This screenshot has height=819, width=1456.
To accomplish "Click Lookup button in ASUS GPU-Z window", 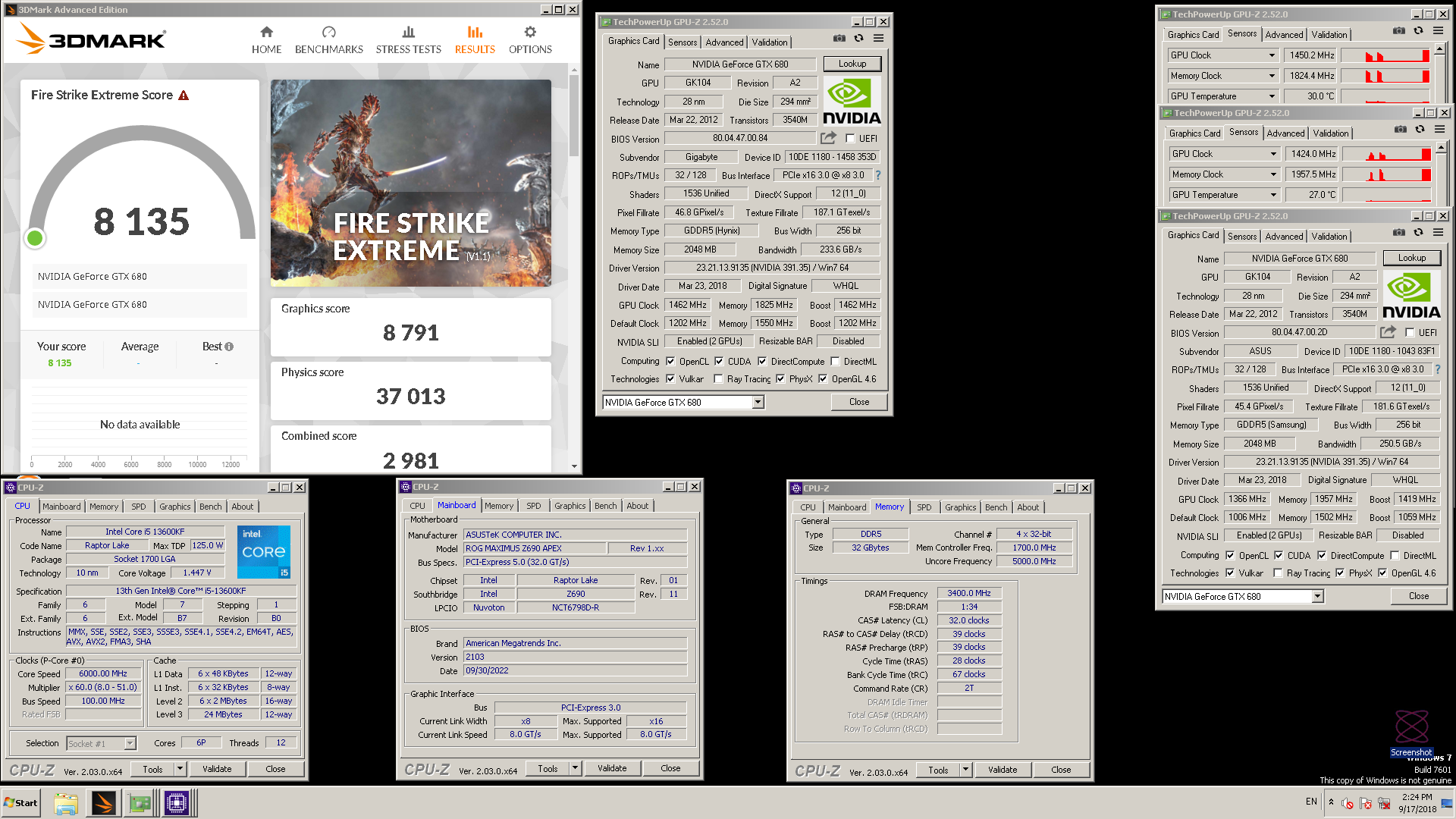I will point(1412,258).
